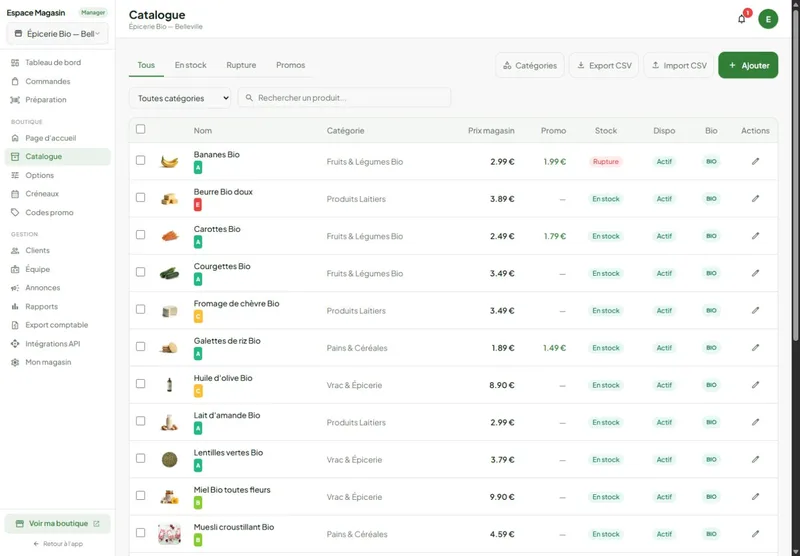
Task: Click the 1.79 € promo price for Carottes Bio
Action: point(555,236)
